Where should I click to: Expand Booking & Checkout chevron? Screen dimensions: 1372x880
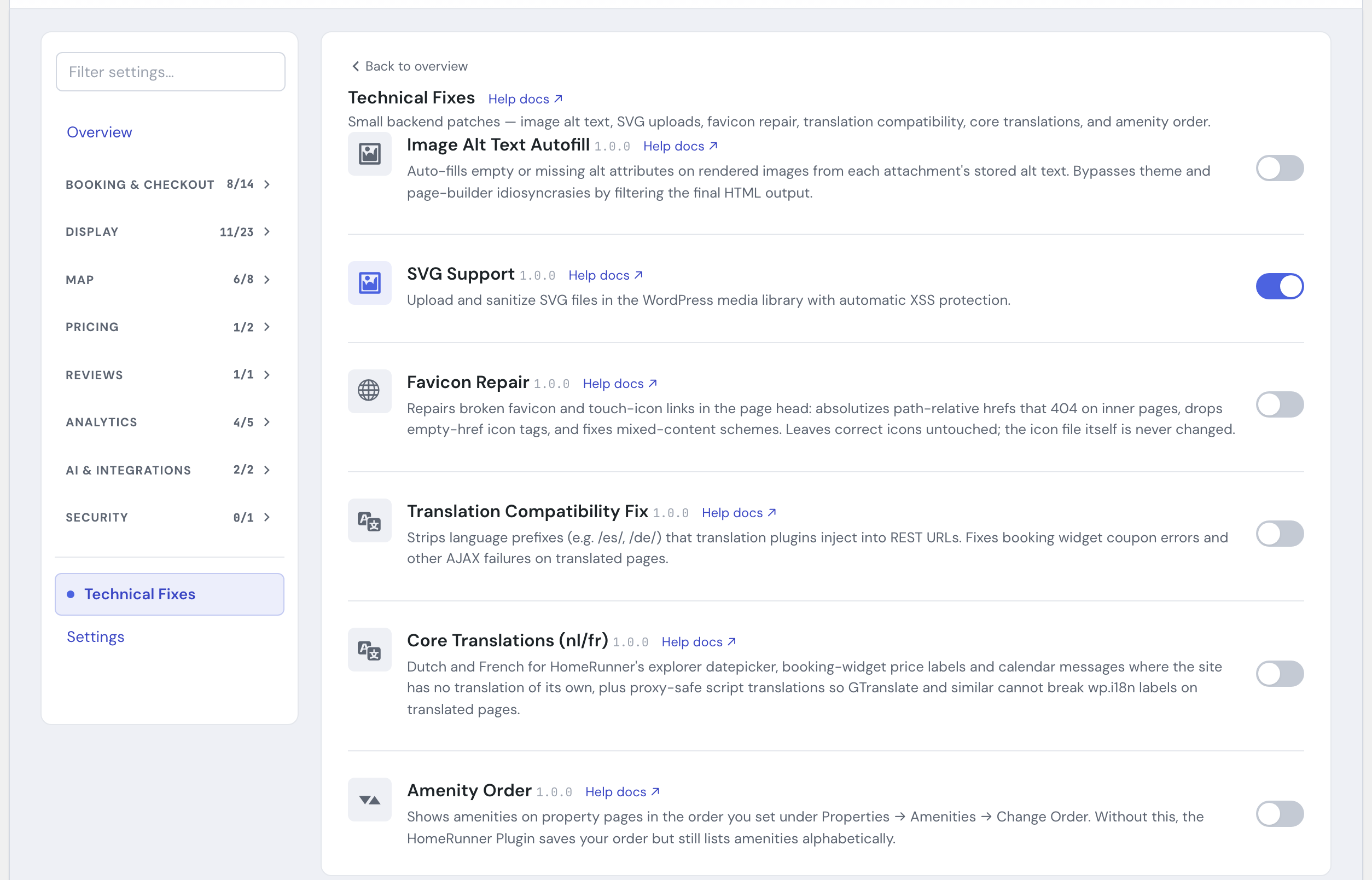tap(267, 184)
